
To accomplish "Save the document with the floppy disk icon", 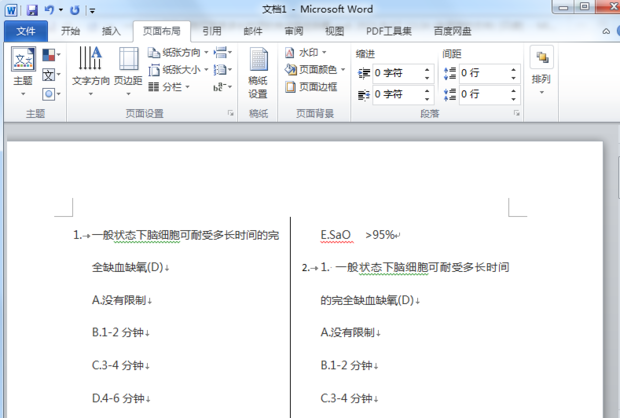I will [x=32, y=10].
